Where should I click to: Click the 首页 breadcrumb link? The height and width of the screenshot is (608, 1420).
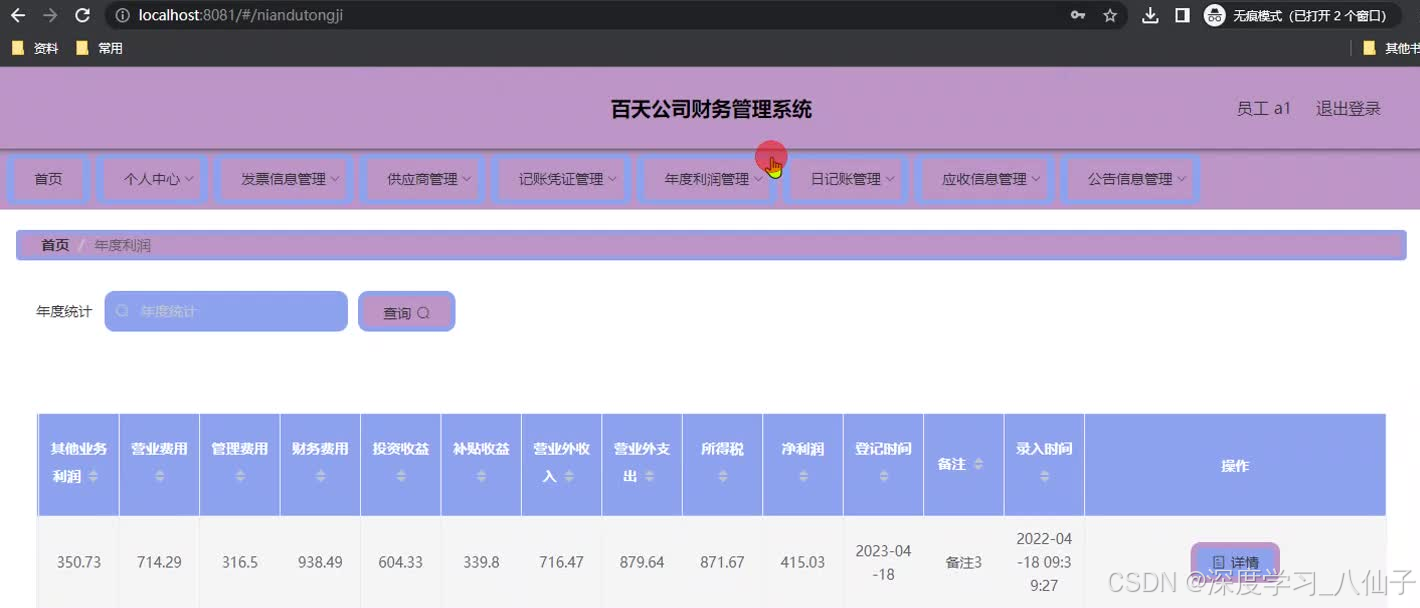tap(54, 244)
